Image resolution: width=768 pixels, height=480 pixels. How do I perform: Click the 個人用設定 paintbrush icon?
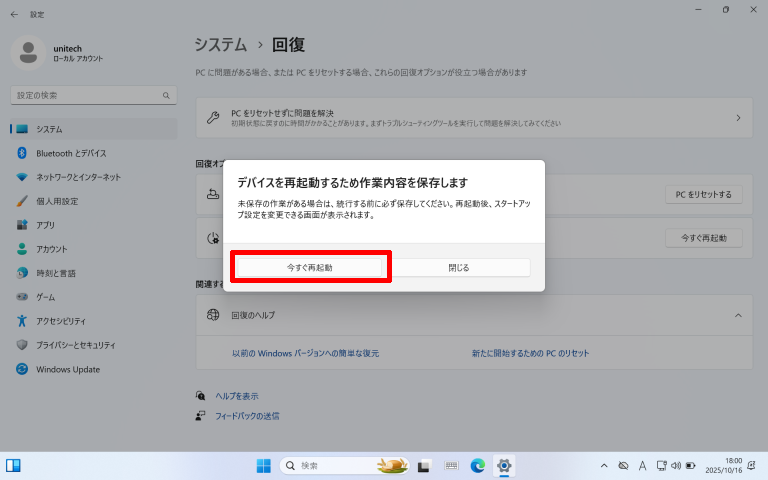pyautogui.click(x=22, y=201)
